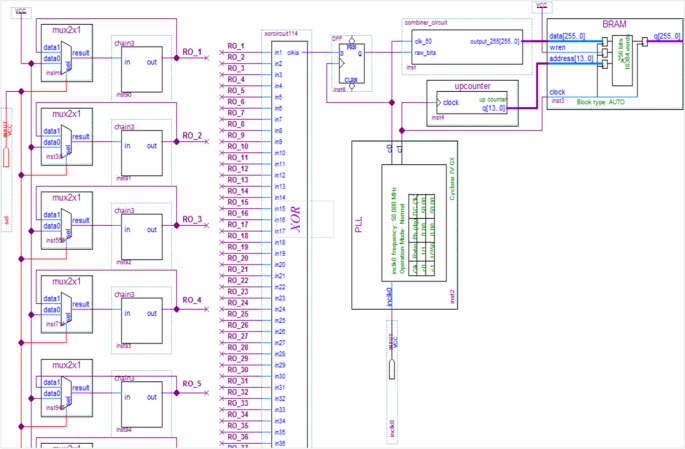Select the BRAM block title
Viewport: 685px width, 449px height.
click(614, 24)
